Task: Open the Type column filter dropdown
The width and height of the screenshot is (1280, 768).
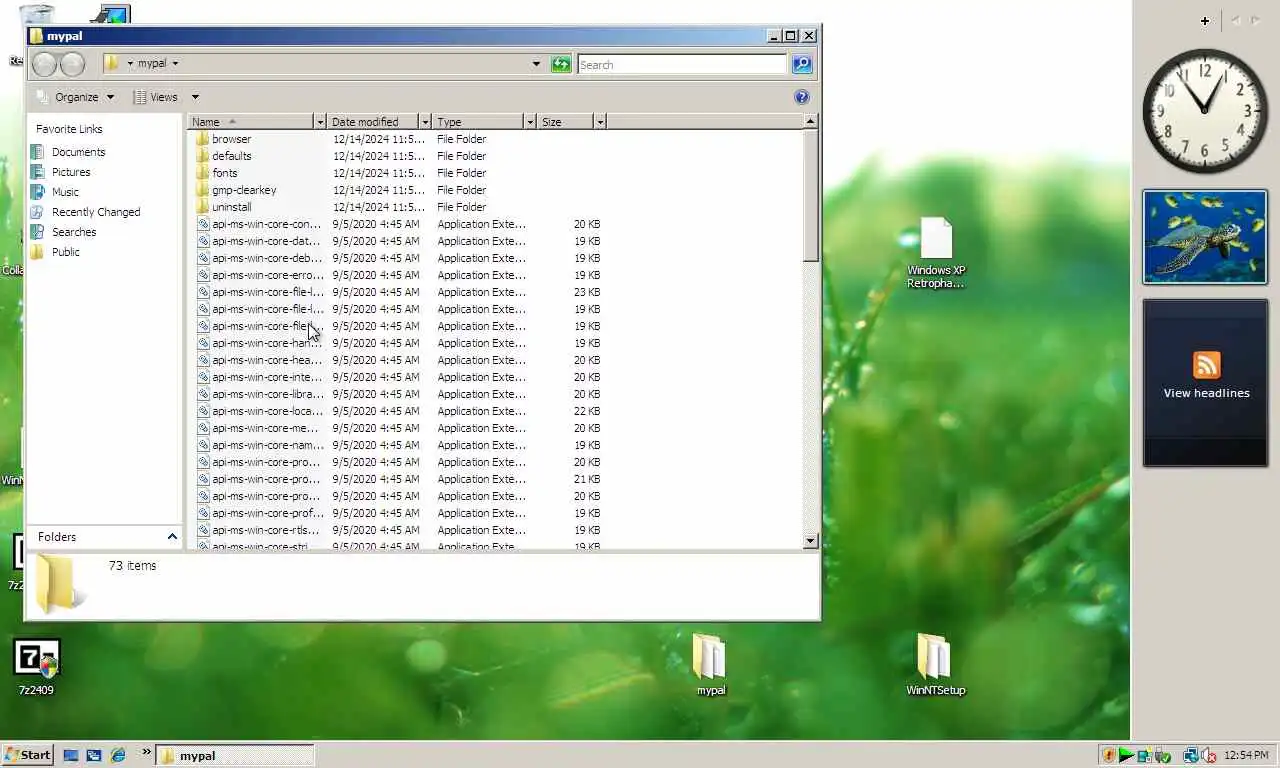Action: point(530,122)
